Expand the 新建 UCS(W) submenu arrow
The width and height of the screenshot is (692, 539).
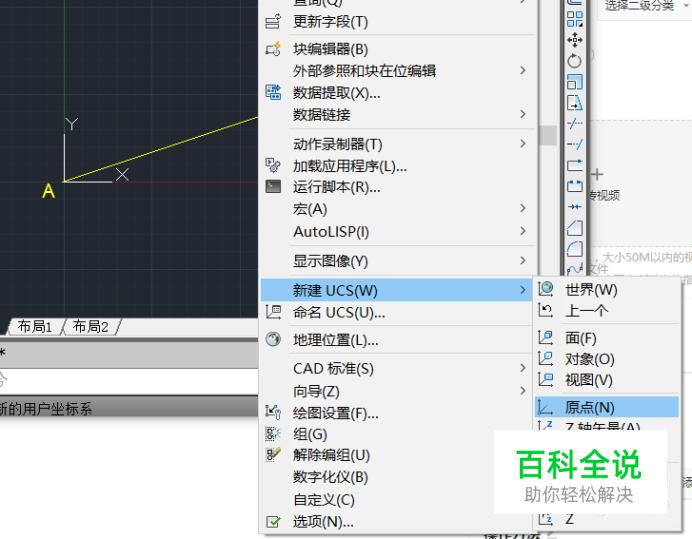tap(523, 290)
